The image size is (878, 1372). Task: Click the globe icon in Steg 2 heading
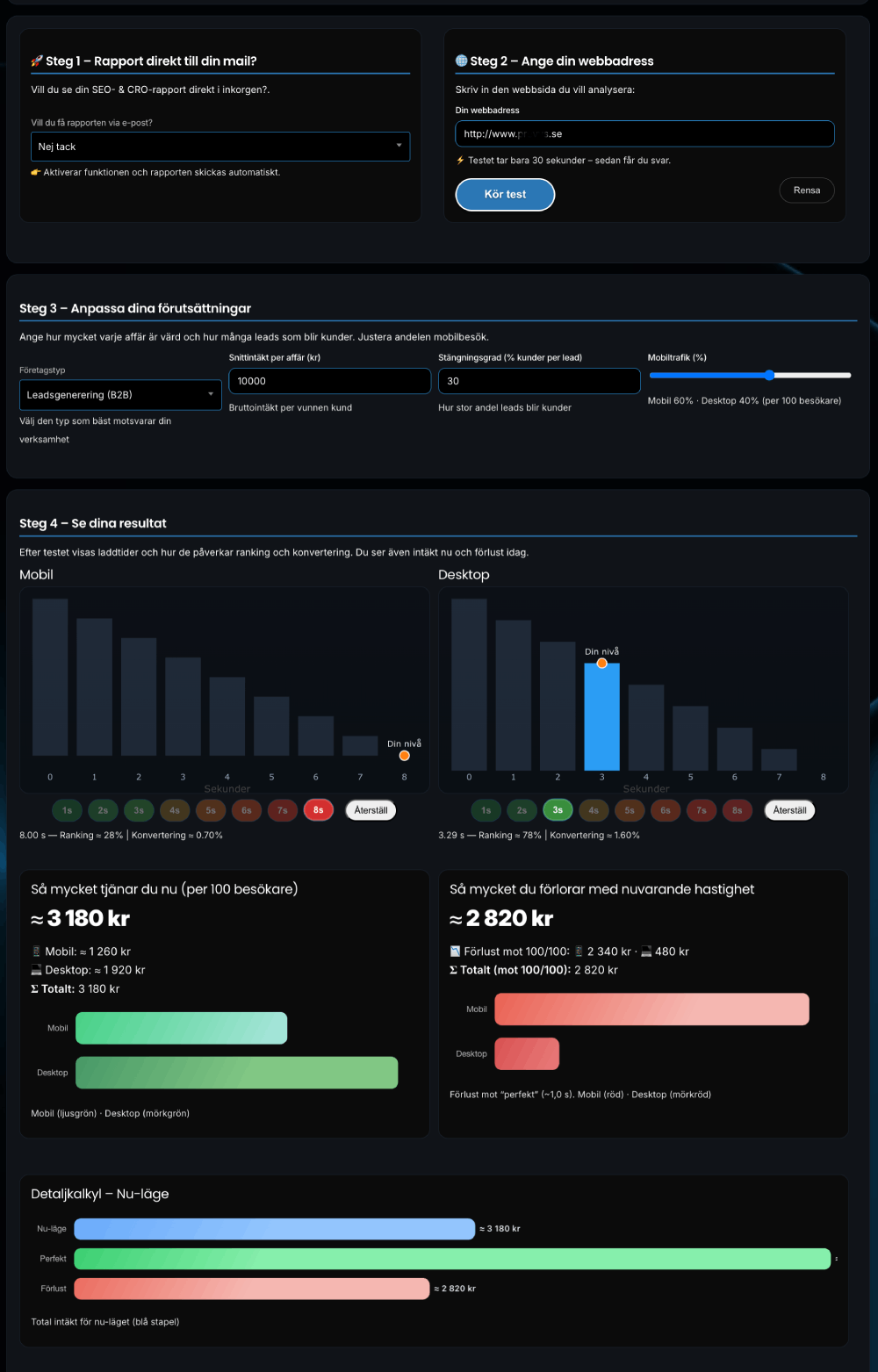[x=461, y=61]
